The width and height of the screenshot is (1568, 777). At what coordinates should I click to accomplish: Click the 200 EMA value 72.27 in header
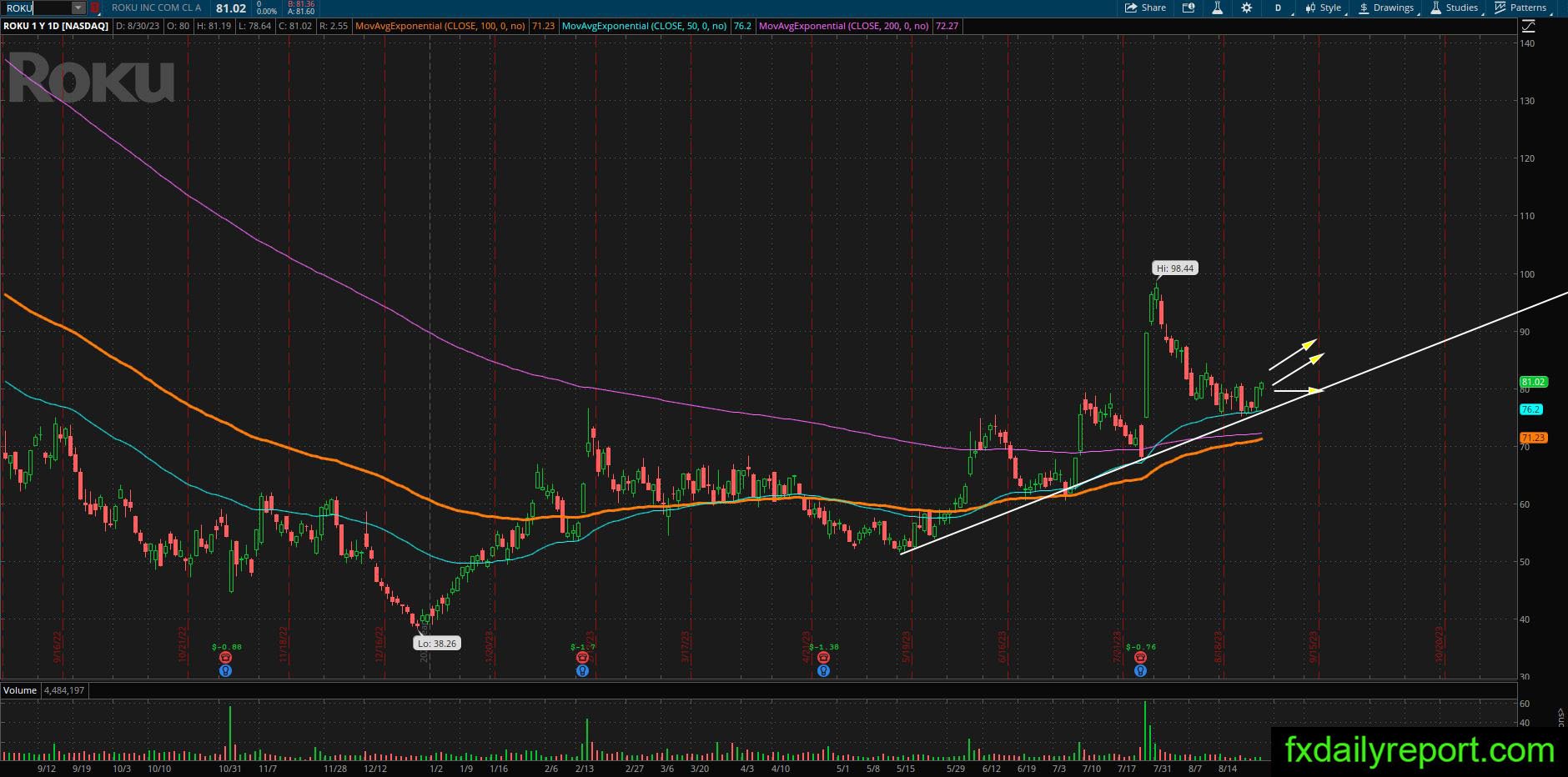[947, 26]
